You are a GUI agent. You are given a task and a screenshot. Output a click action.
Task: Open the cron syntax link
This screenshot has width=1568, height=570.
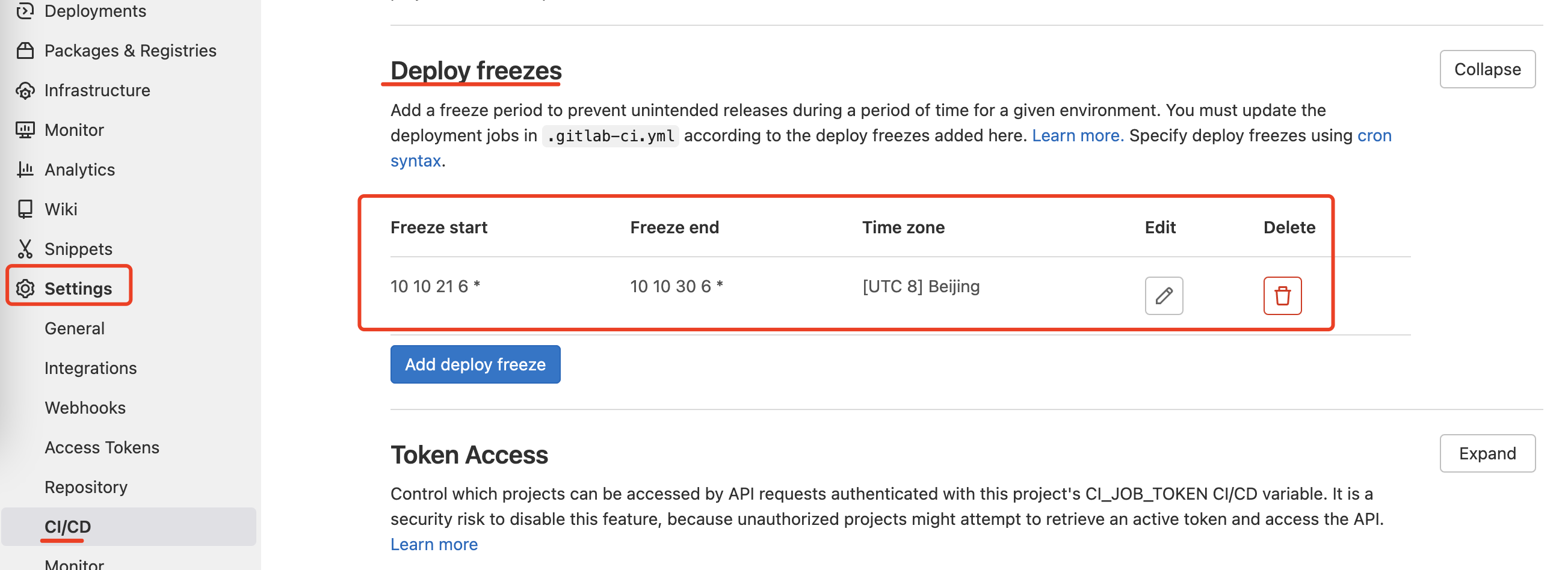(x=1374, y=135)
